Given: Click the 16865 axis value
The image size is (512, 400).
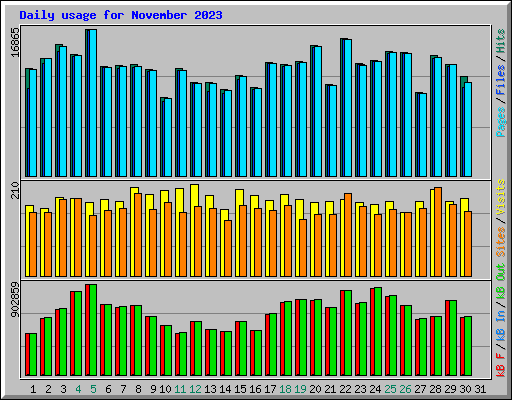Looking at the screenshot, I should (15, 42).
